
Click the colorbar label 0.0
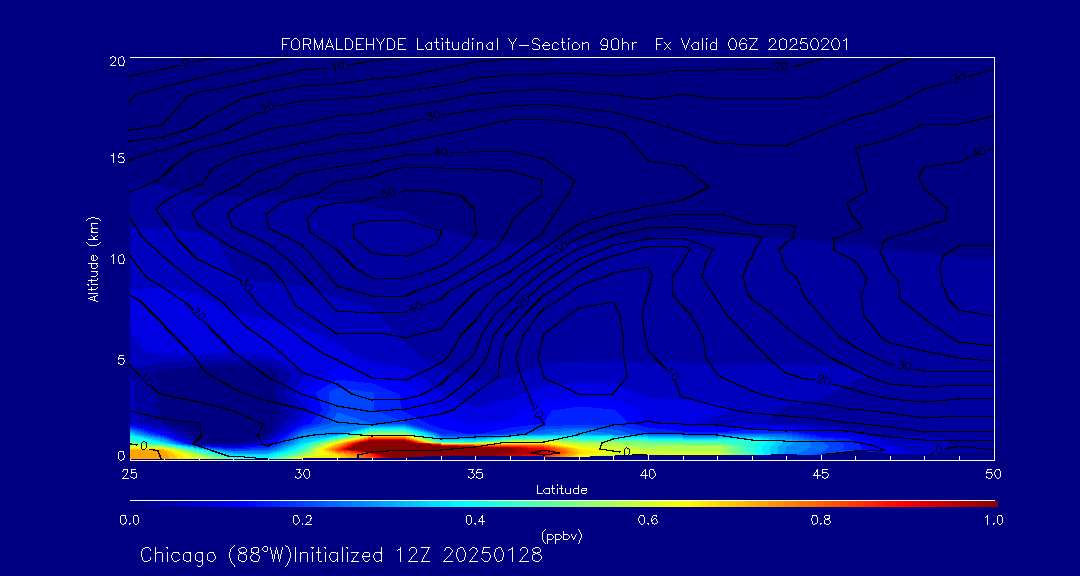(129, 520)
